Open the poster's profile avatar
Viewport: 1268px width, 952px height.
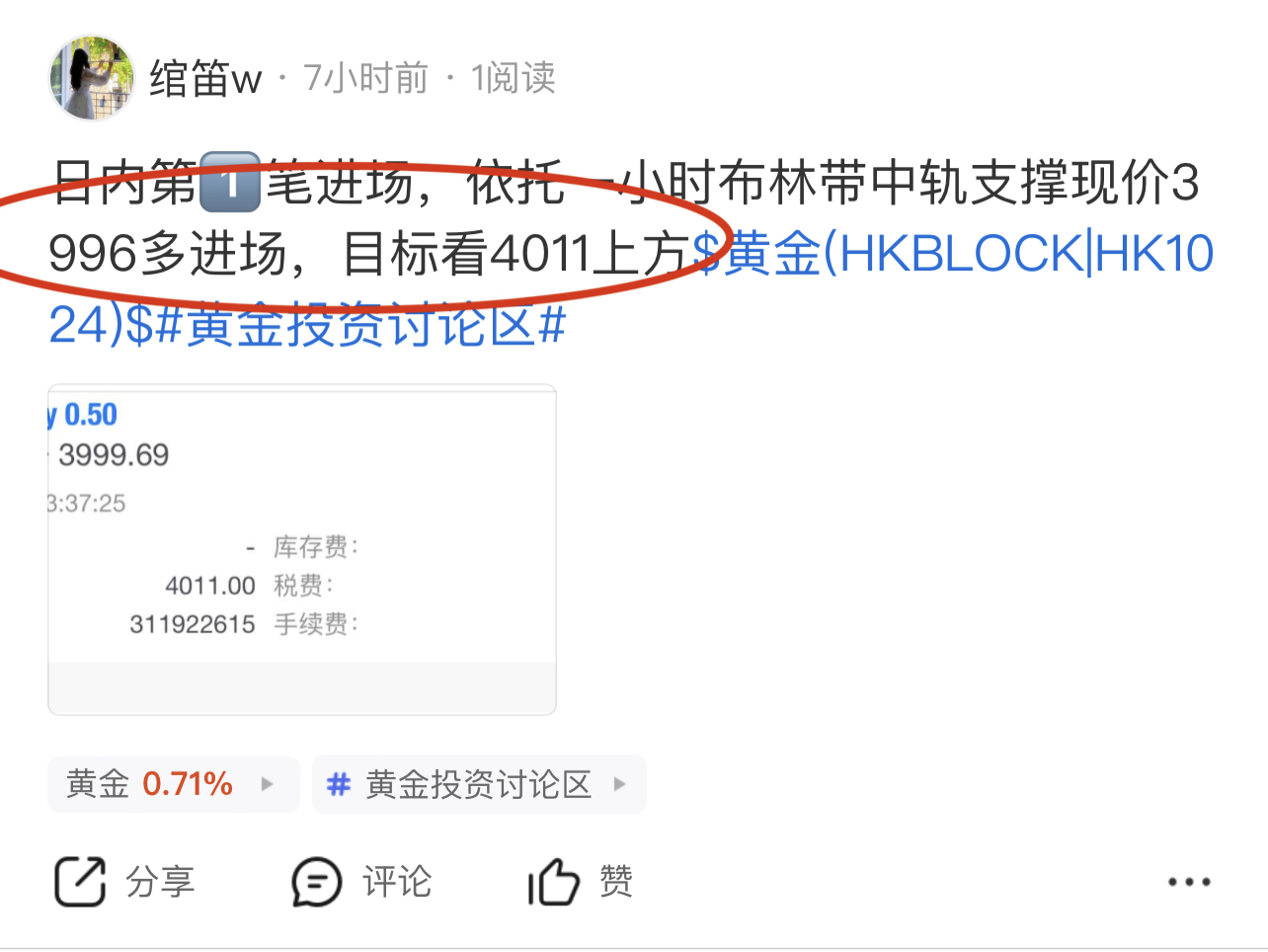(91, 78)
